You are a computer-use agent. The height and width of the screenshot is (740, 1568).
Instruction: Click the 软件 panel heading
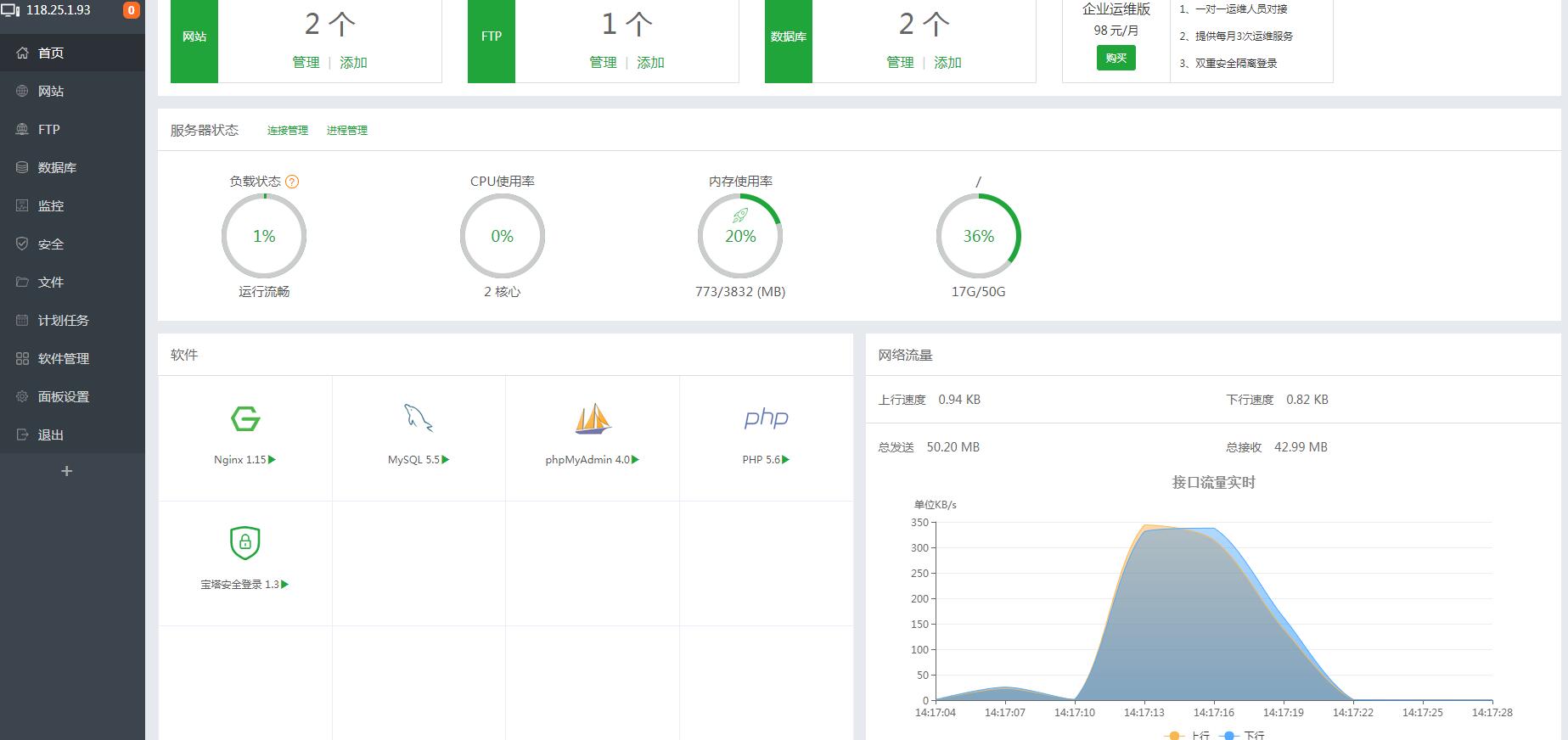pyautogui.click(x=184, y=356)
